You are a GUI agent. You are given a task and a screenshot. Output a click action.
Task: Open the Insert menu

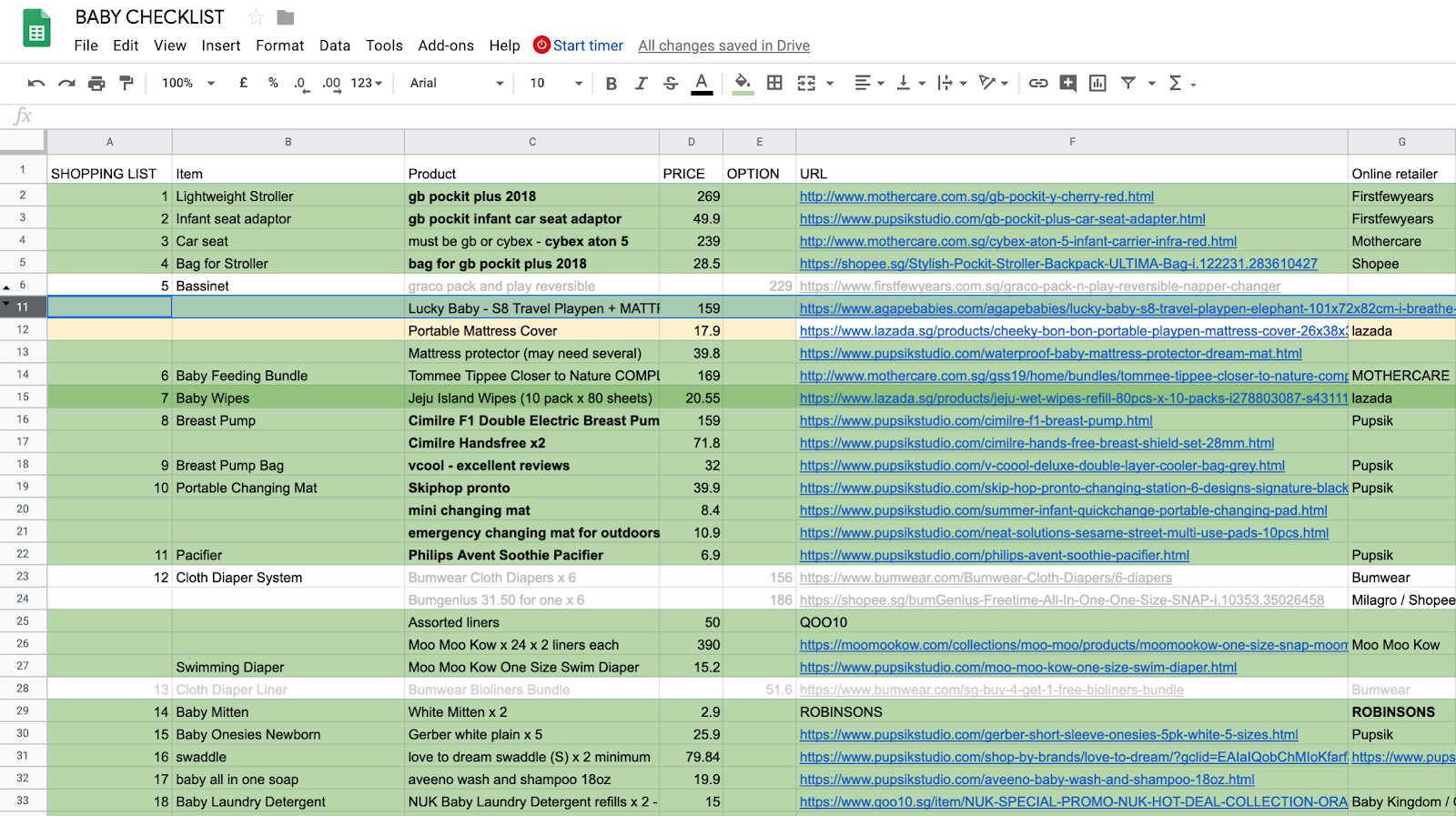click(221, 45)
